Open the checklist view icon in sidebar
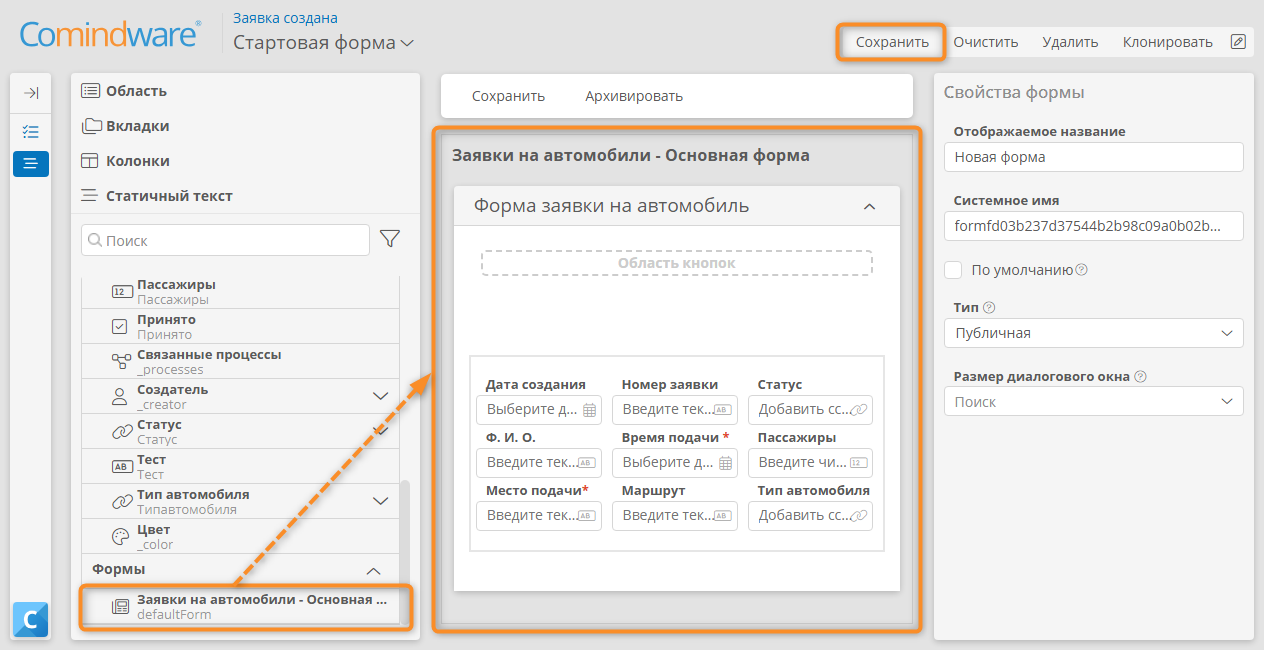 pos(31,131)
